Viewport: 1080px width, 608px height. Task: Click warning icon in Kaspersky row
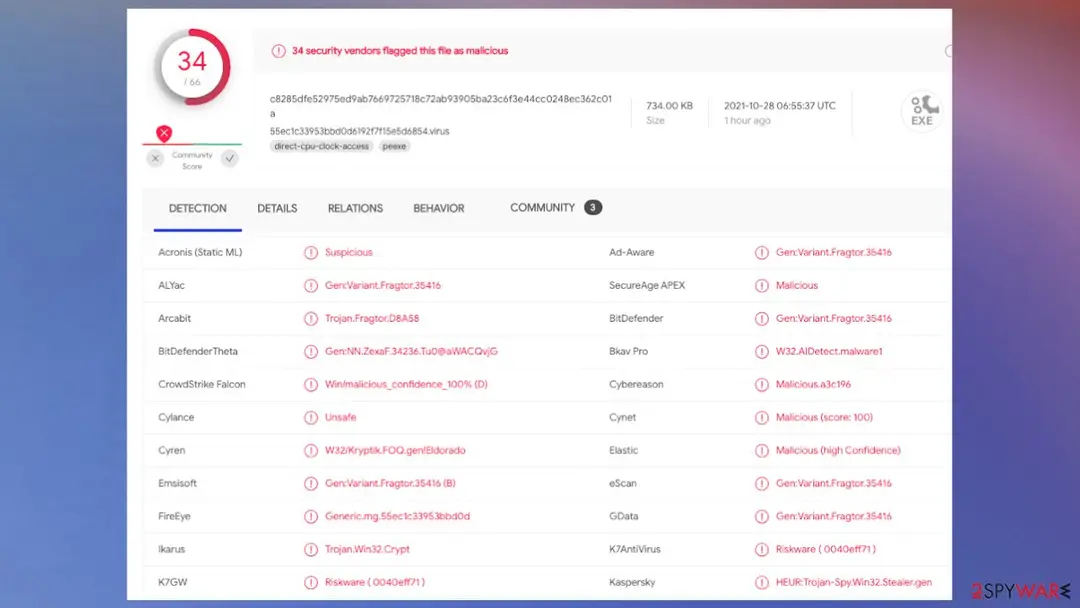(761, 583)
